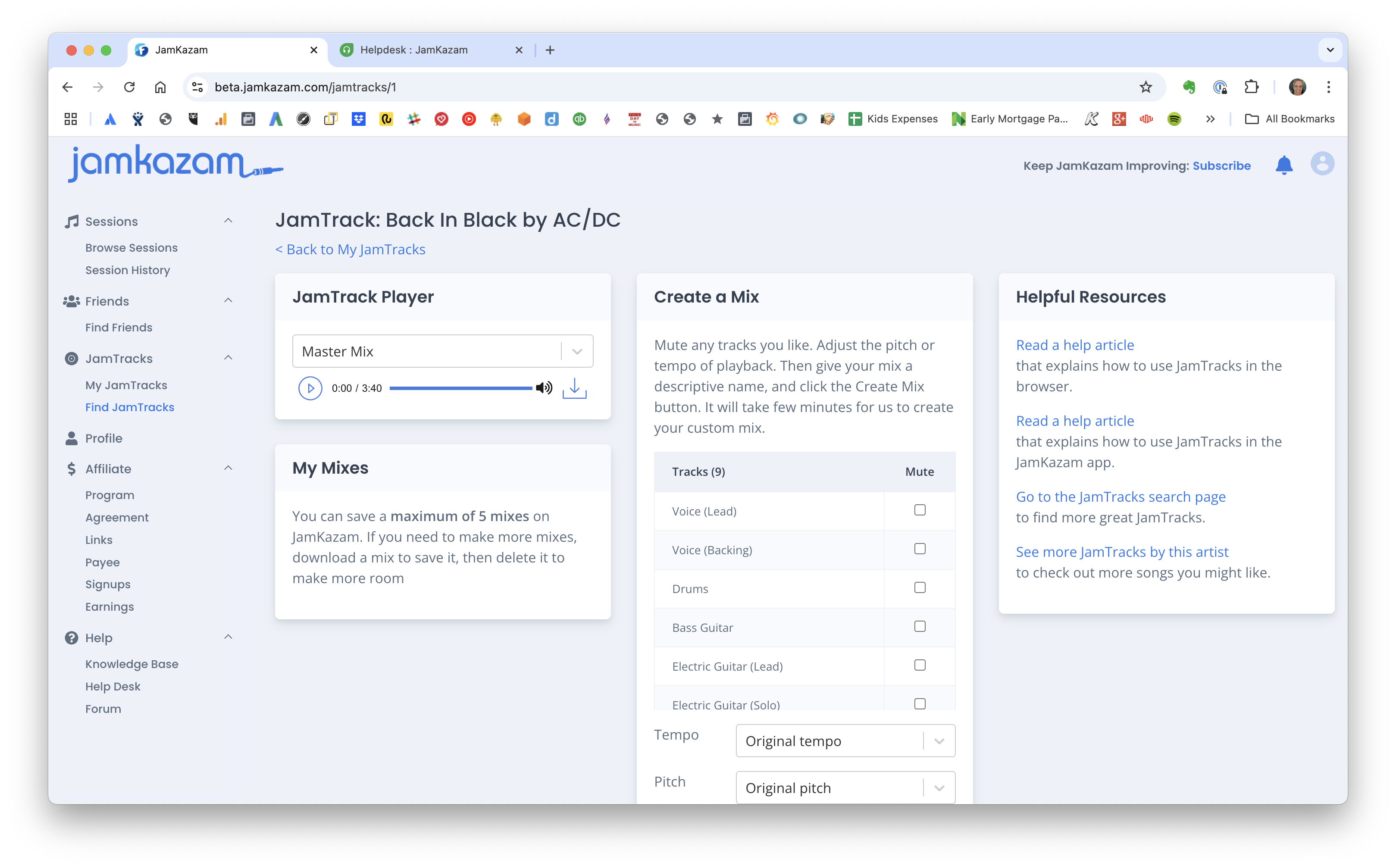Click the browser reload button
This screenshot has width=1396, height=868.
tap(129, 87)
